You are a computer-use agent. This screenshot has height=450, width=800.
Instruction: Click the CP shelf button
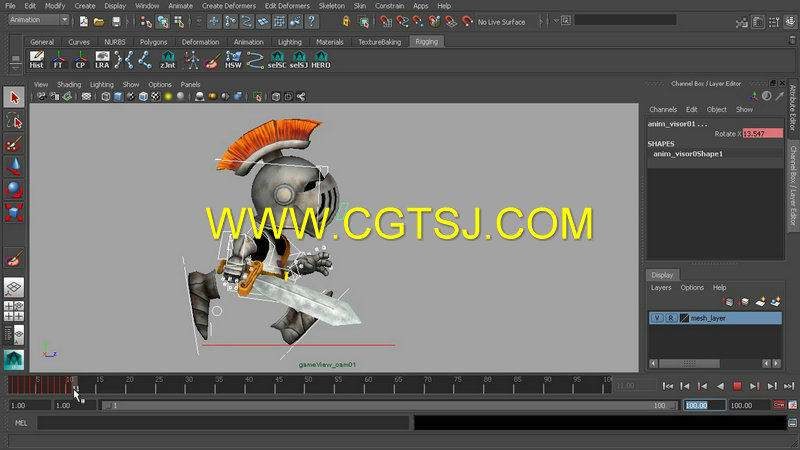[80, 60]
